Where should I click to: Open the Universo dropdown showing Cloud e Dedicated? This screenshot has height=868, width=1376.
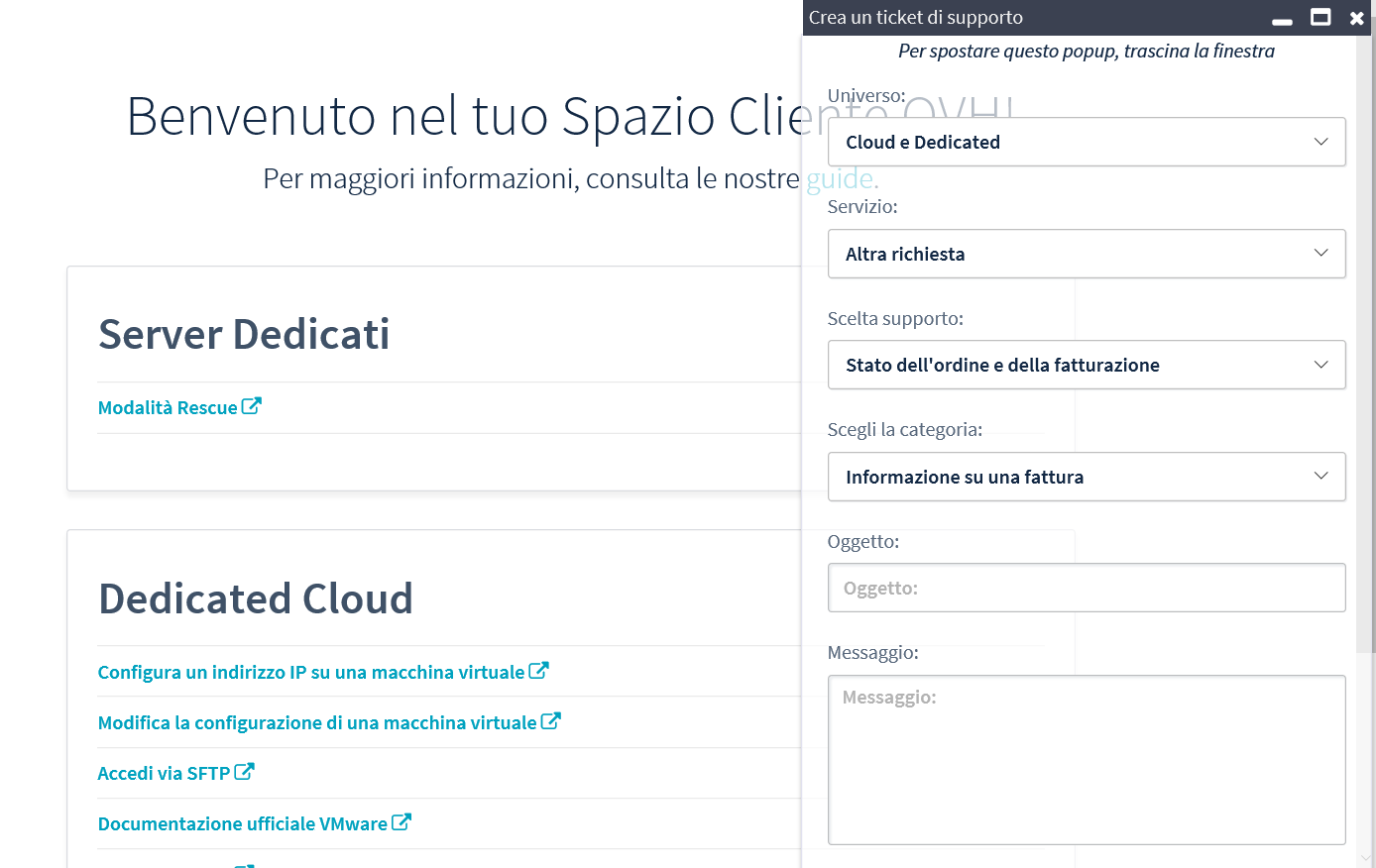pos(1087,142)
